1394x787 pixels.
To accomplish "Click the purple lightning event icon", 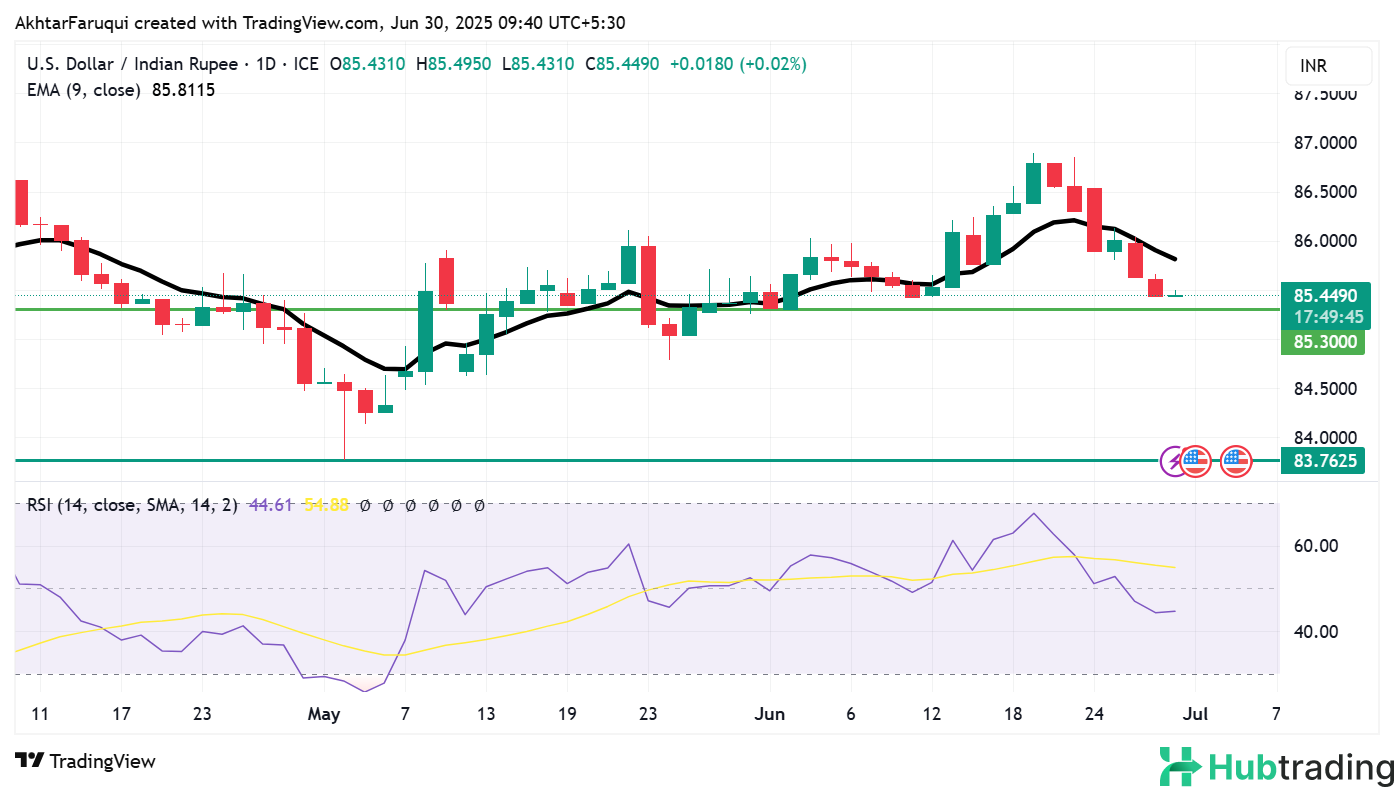I will (1174, 461).
